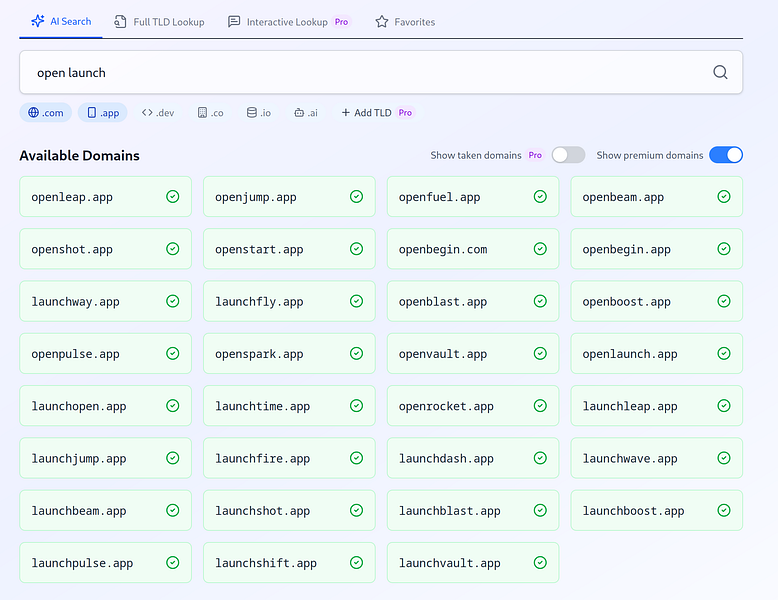Enable the .dev TLD filter
The image size is (778, 600).
(x=158, y=113)
